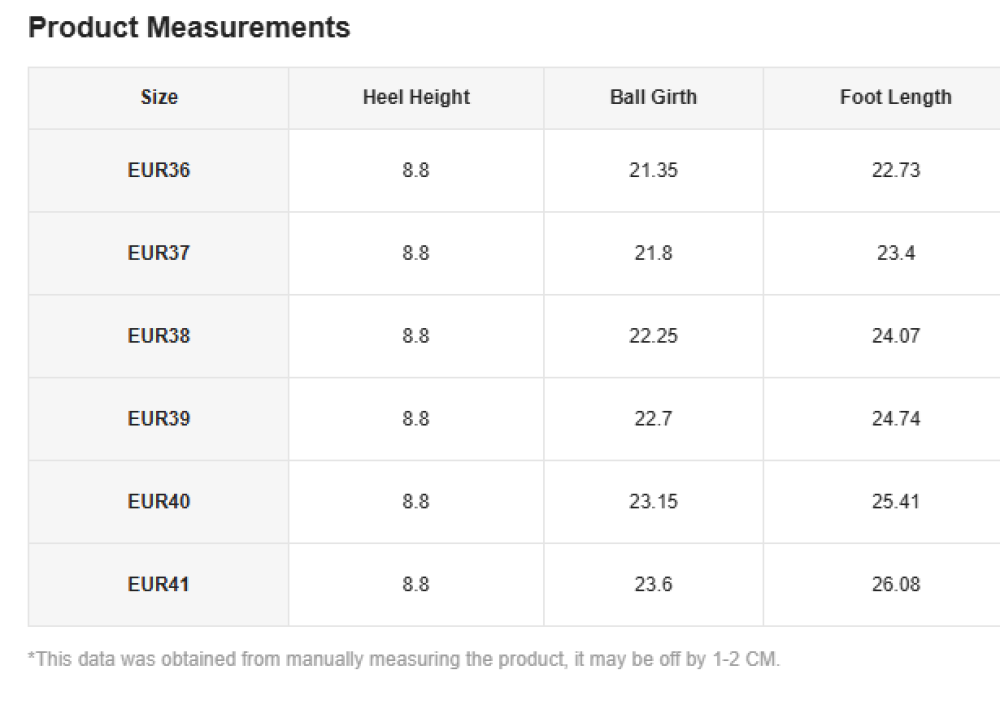The width and height of the screenshot is (1000, 713).
Task: Select the EUR37 size row label
Action: click(x=159, y=253)
